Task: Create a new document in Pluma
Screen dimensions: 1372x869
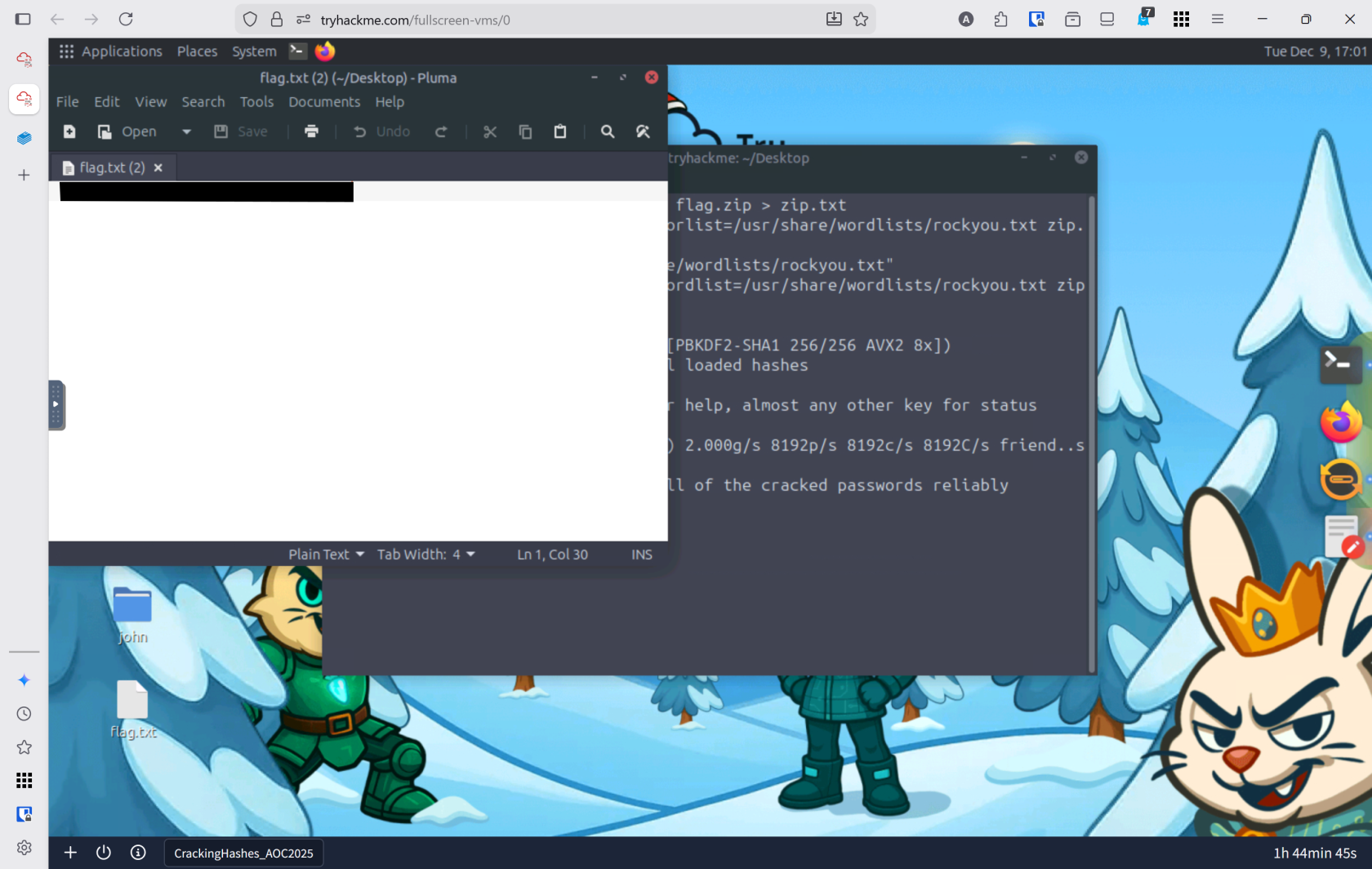Action: coord(69,131)
